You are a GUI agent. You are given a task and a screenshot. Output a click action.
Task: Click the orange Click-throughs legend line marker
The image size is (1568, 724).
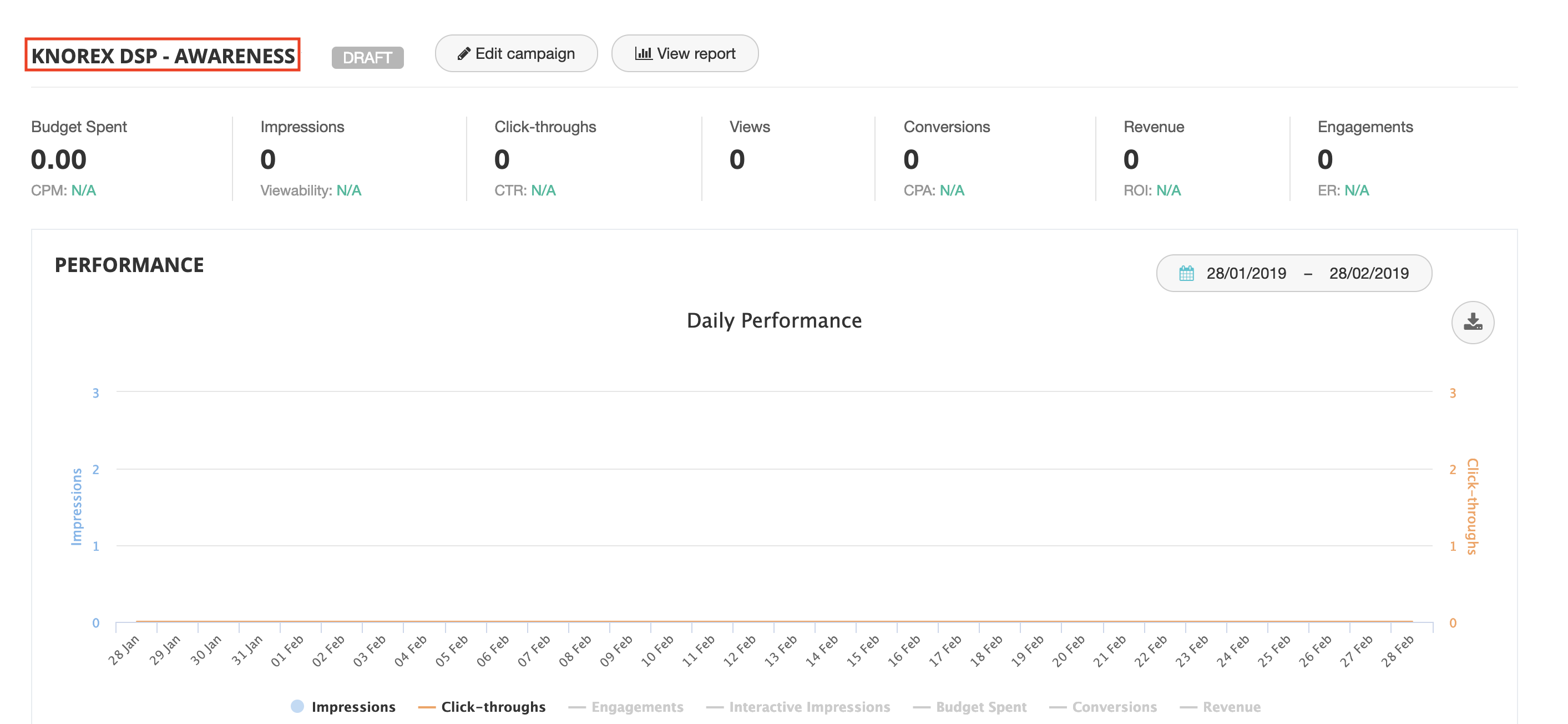point(427,707)
